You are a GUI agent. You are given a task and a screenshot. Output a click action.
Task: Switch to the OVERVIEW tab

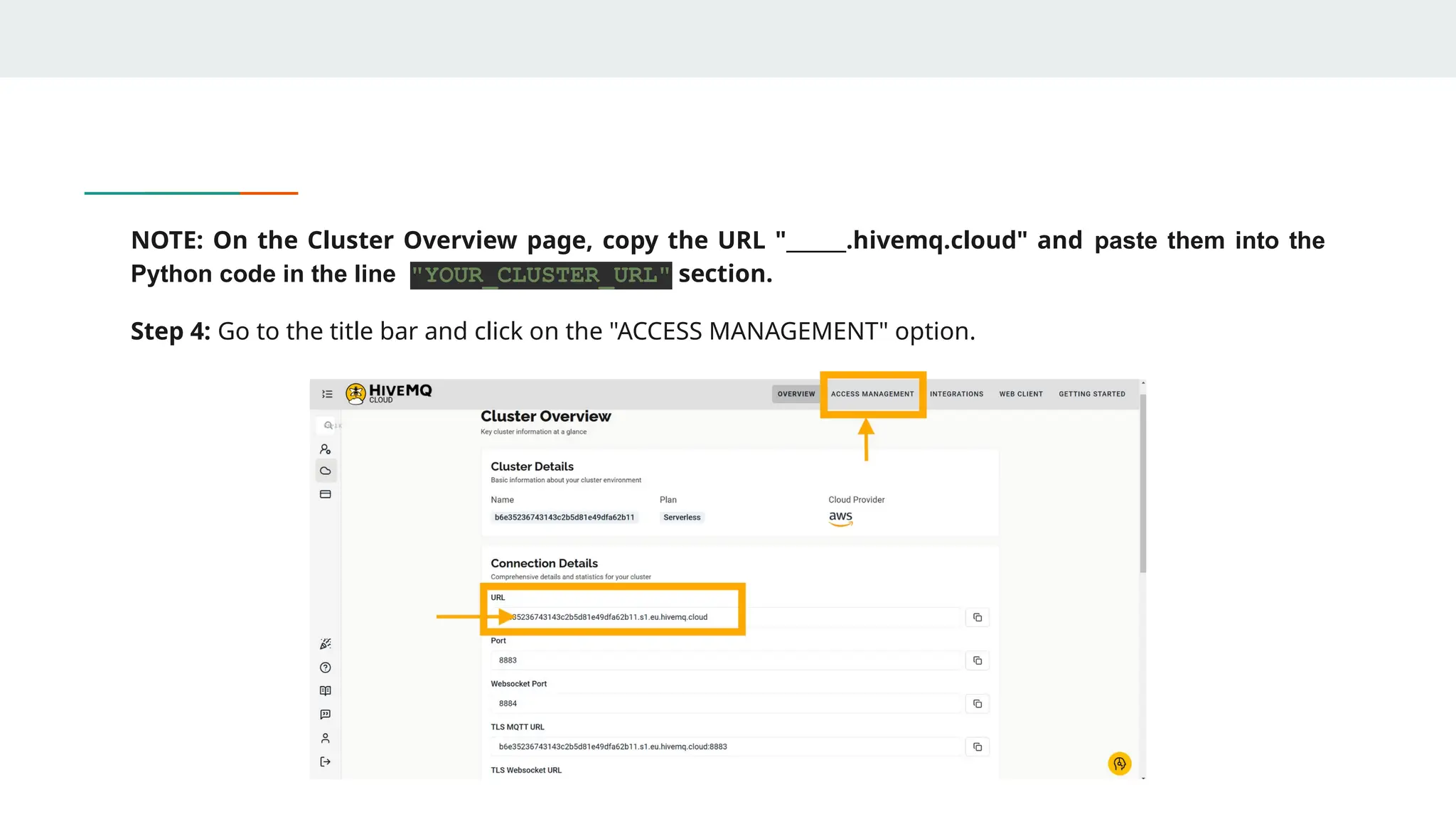point(796,394)
